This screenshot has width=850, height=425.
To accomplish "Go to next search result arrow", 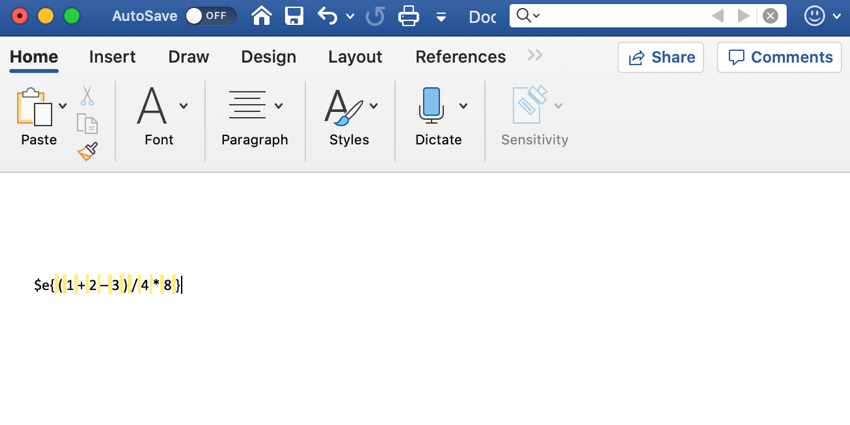I will point(744,16).
